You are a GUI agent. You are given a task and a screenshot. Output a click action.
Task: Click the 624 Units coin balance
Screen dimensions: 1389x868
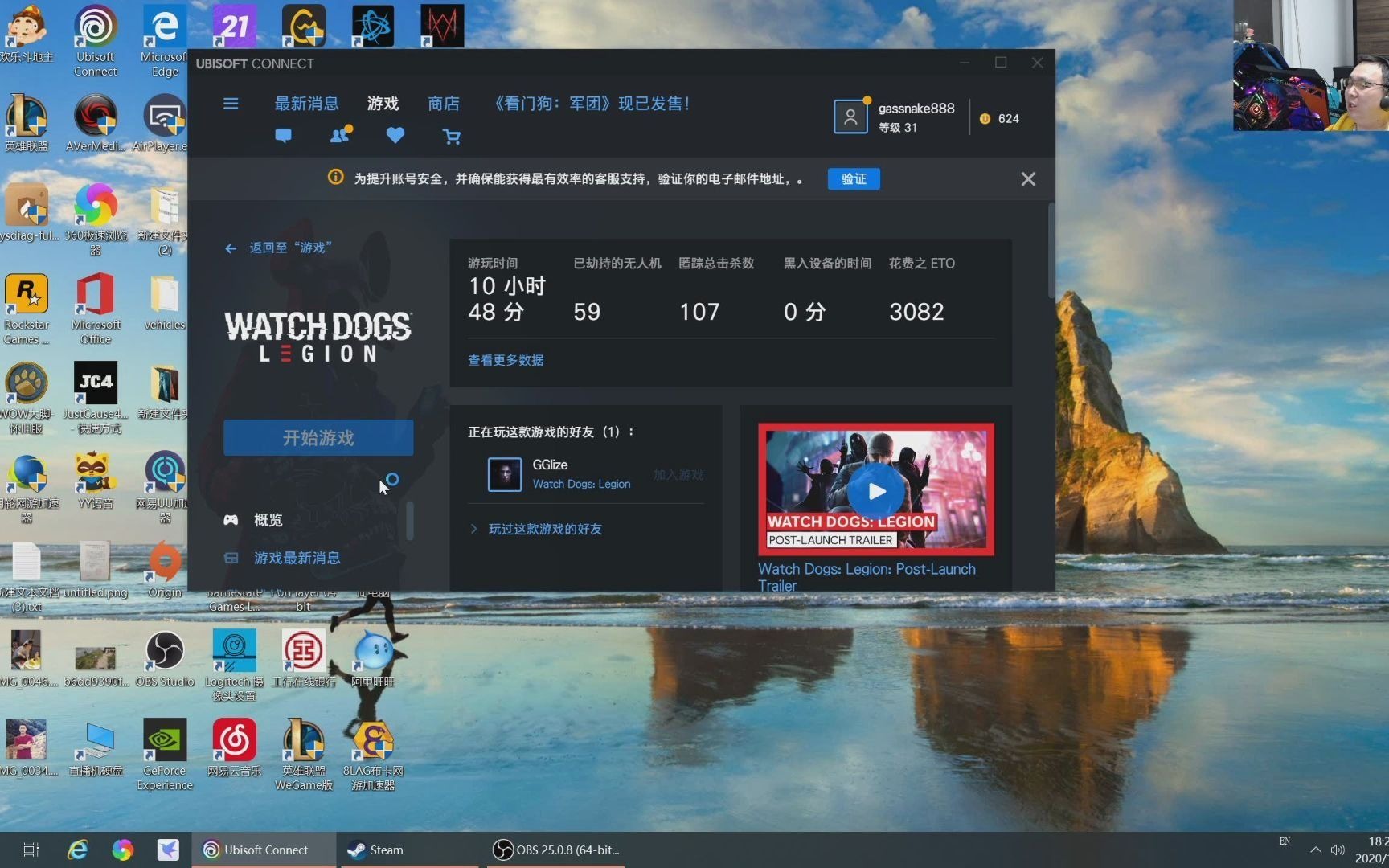999,119
